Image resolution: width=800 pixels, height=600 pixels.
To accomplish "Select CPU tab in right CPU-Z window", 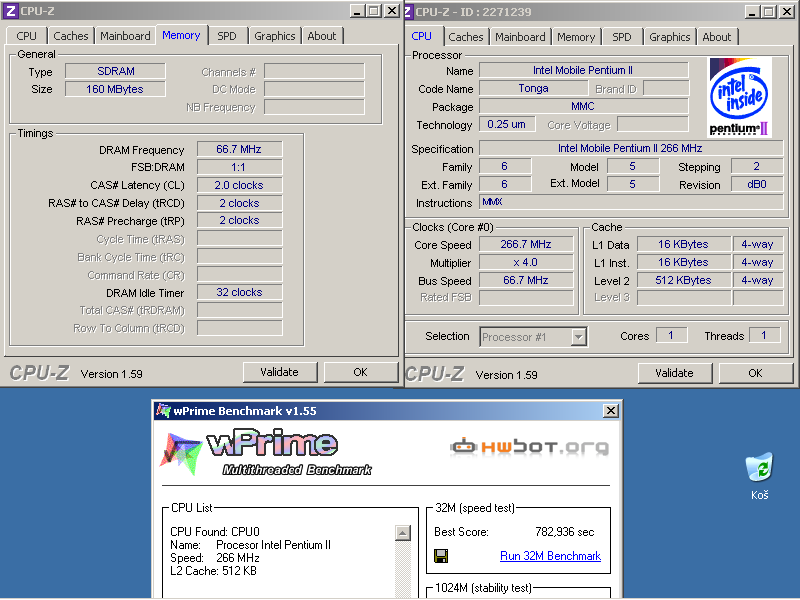I will click(x=421, y=36).
